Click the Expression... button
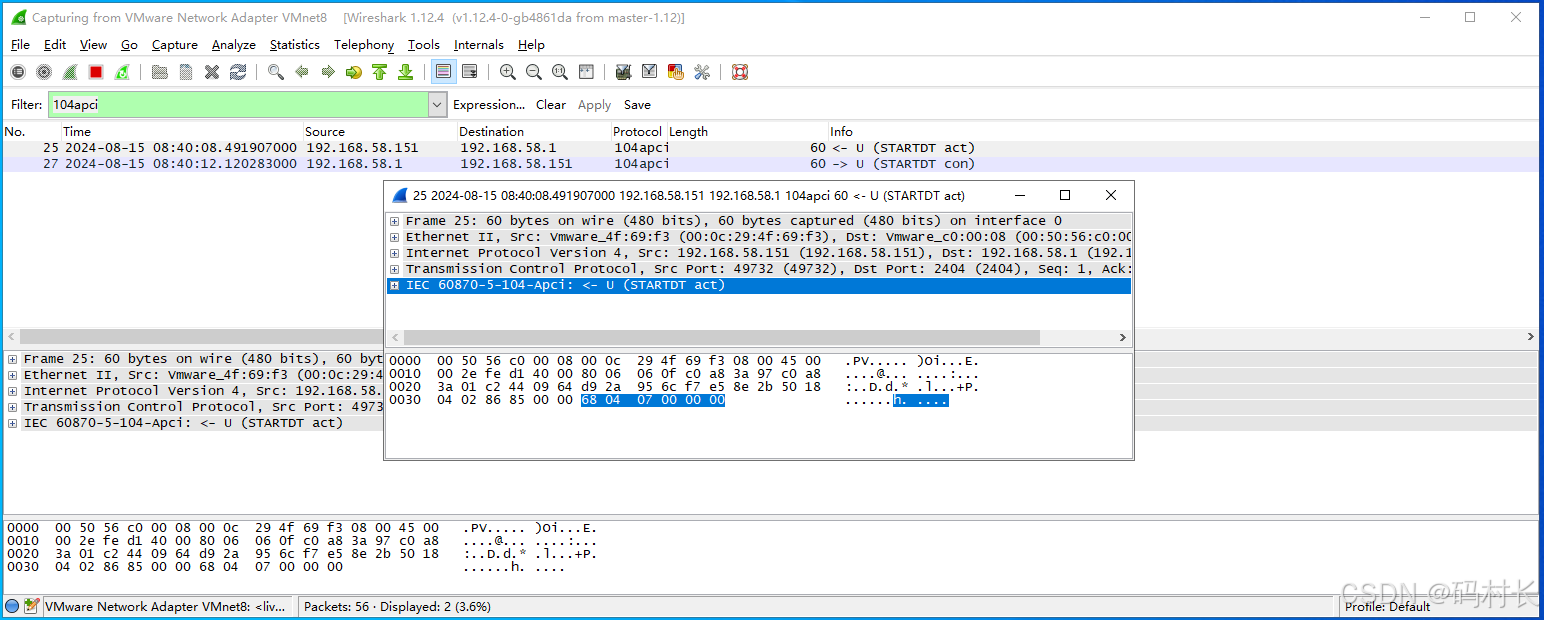Screen dimensions: 1544x620 click(489, 105)
